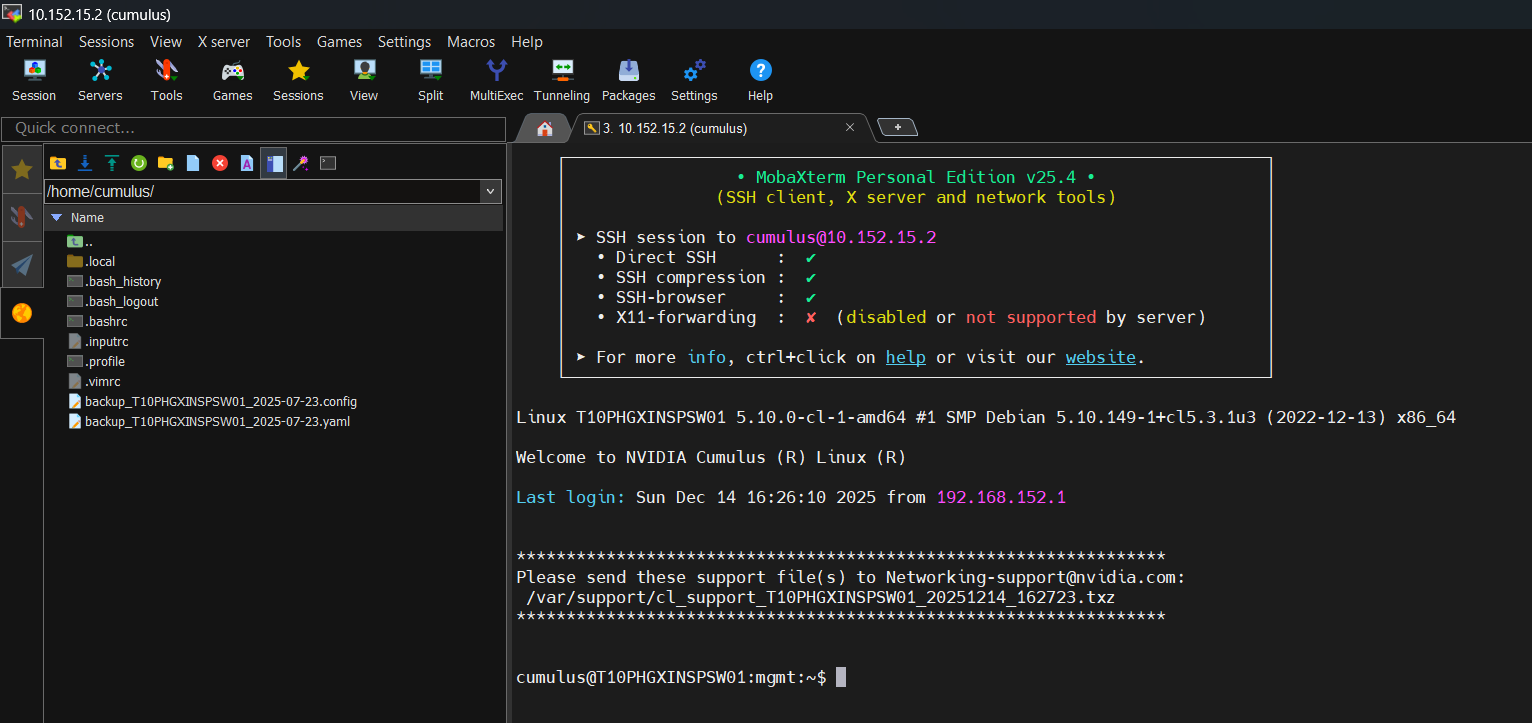Expand the remote path dropdown arrow
1532x723 pixels.
[x=490, y=192]
